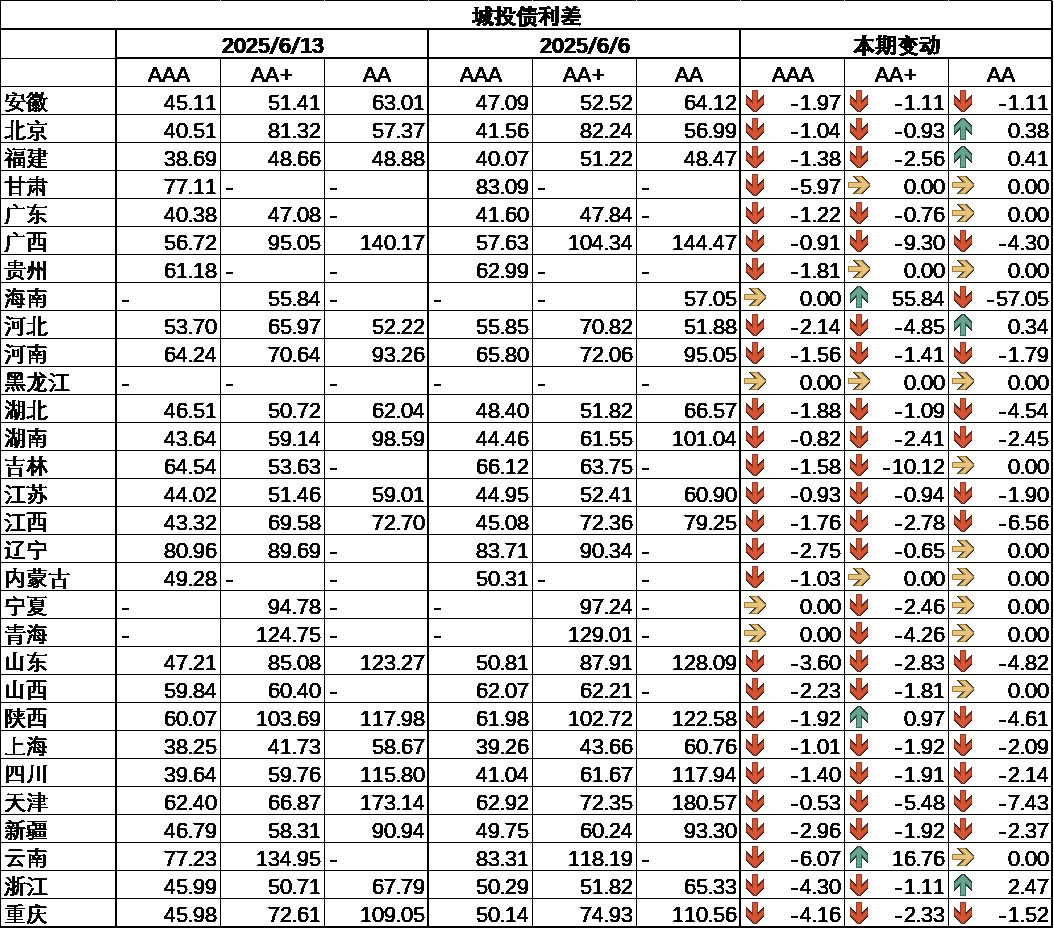
Task: Click the red down arrow beside -6.07 for 云南
Action: point(755,858)
